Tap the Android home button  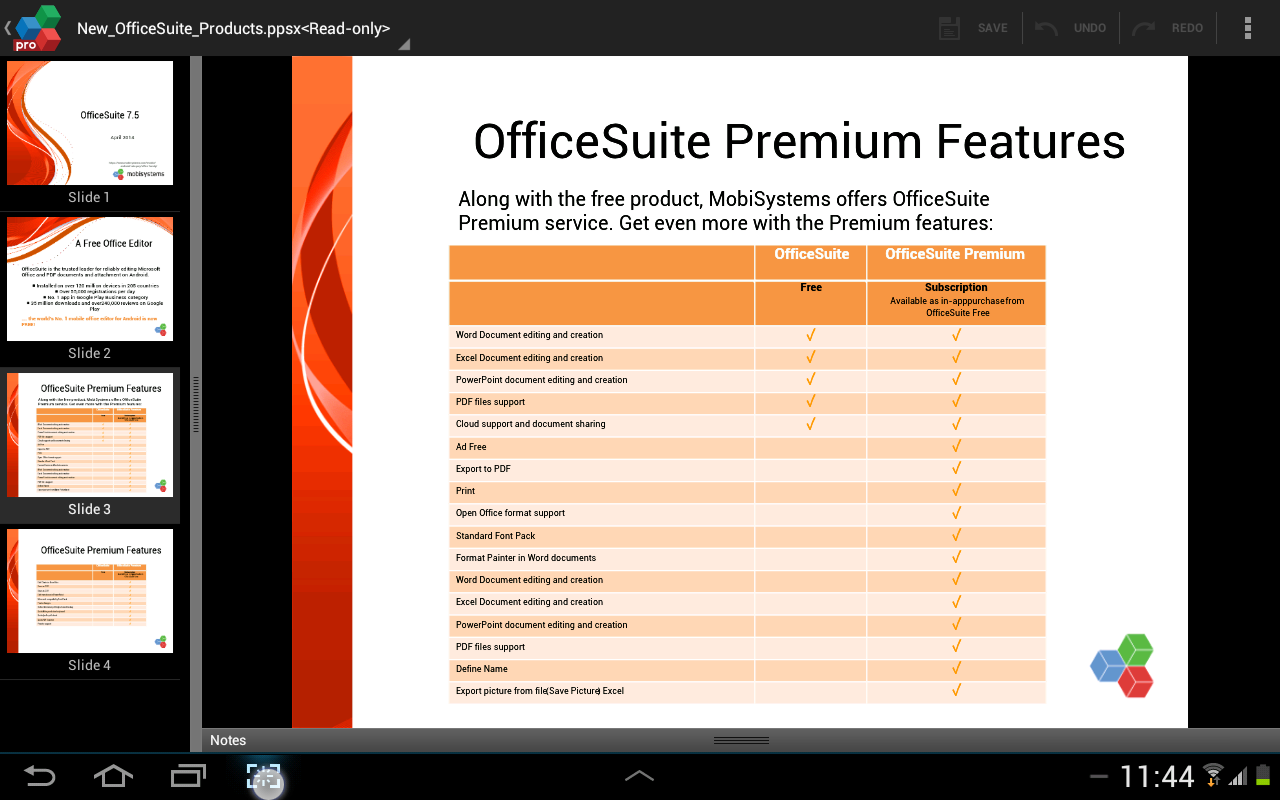point(113,776)
